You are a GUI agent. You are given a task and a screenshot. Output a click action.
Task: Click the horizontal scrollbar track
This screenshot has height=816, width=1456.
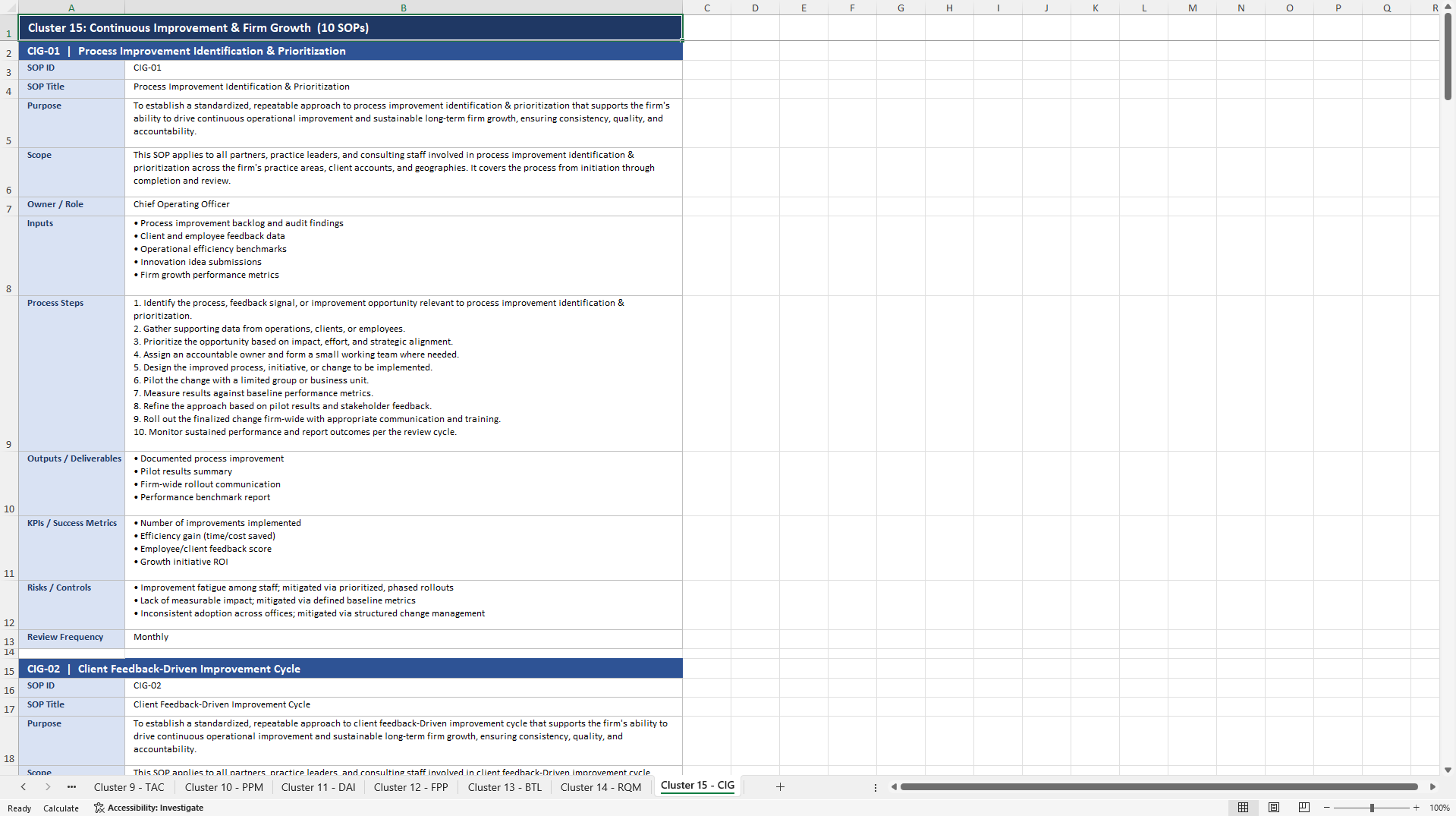pos(1159,787)
